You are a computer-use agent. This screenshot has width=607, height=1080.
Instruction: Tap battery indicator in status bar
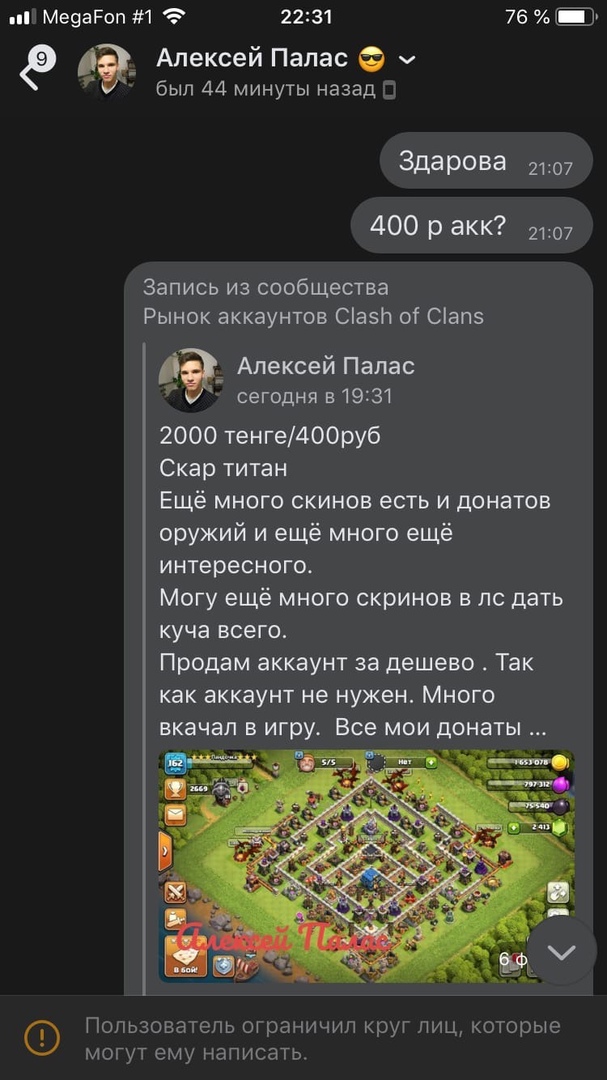pos(576,17)
